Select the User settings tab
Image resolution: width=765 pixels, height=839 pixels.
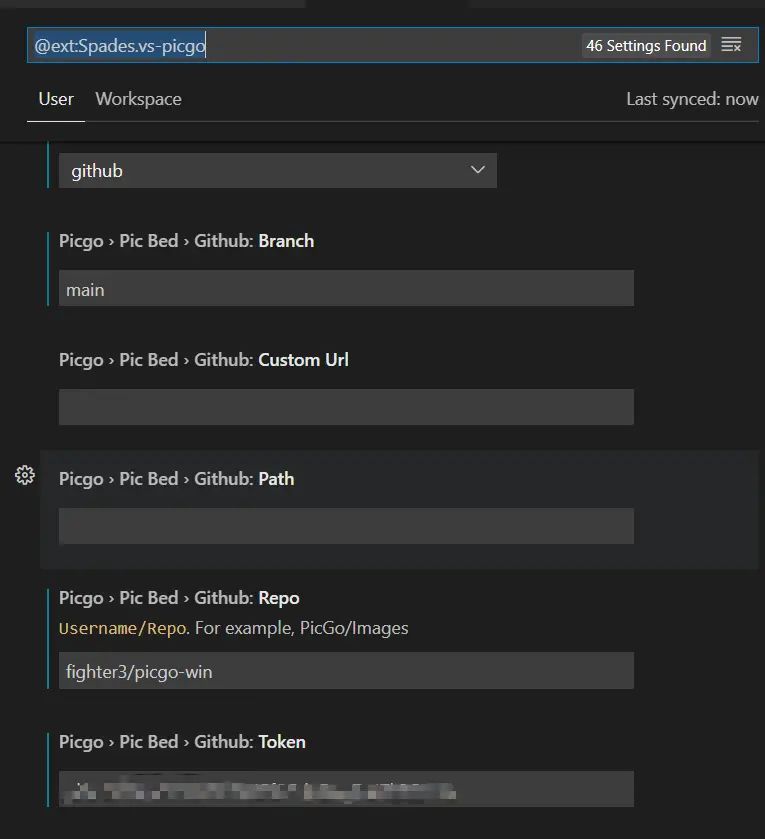coord(56,99)
